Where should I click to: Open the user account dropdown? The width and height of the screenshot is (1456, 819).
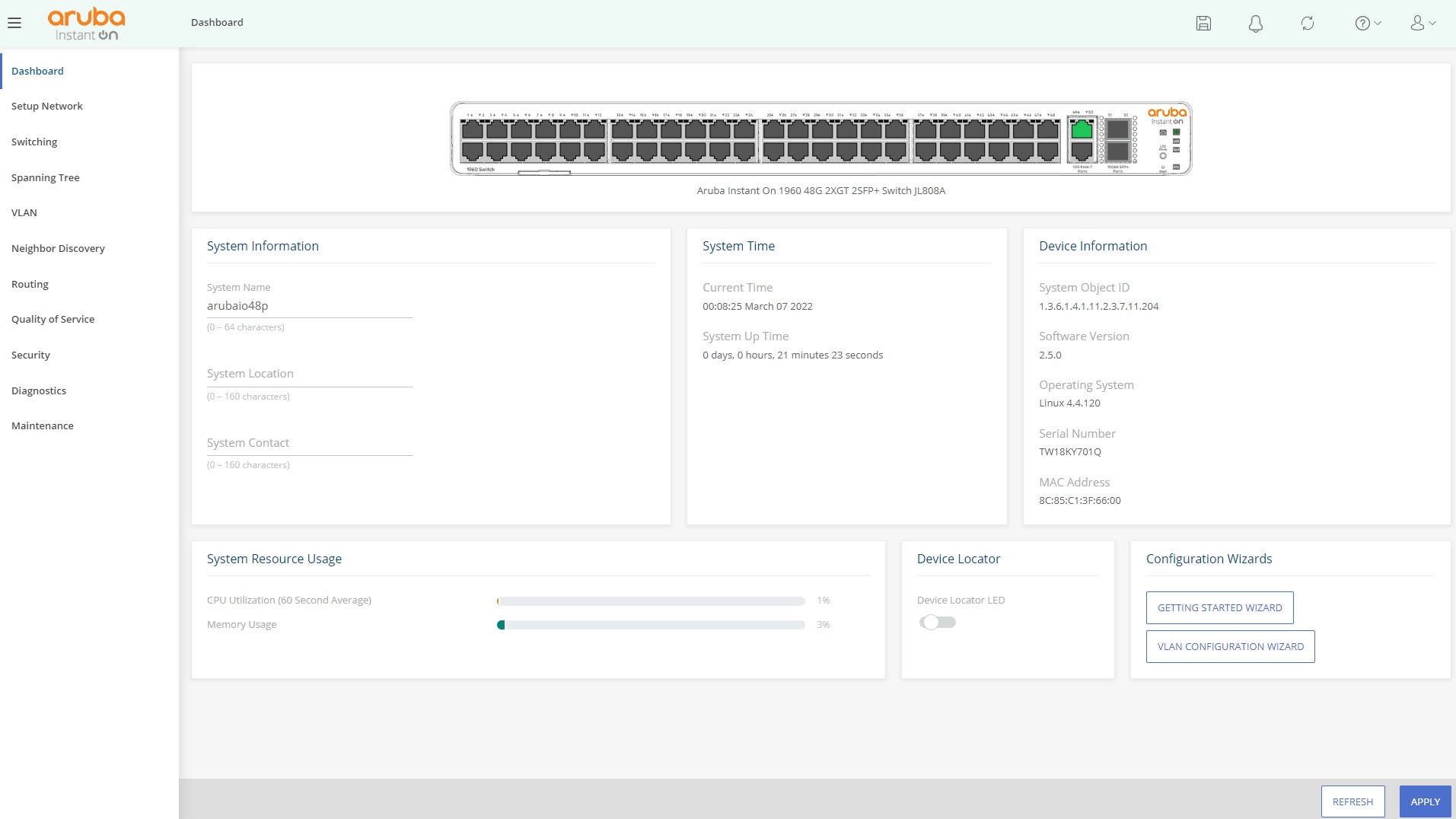1423,24
